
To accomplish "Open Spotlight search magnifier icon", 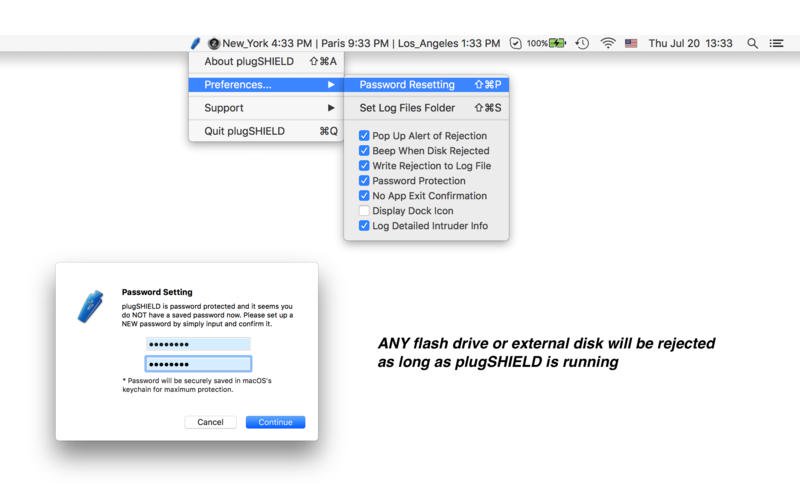I will pyautogui.click(x=752, y=43).
